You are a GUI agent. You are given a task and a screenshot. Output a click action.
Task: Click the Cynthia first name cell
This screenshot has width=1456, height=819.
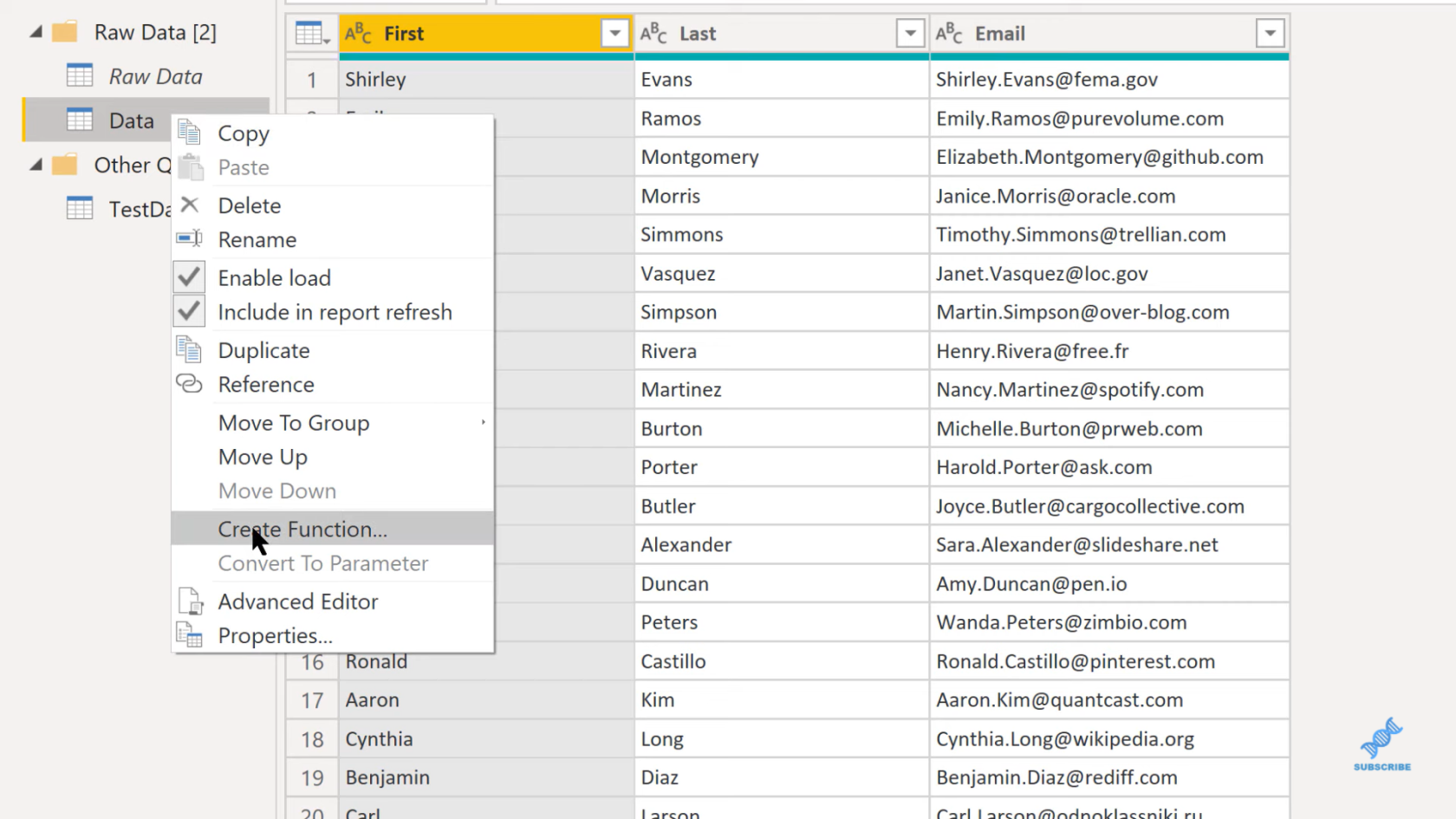486,739
